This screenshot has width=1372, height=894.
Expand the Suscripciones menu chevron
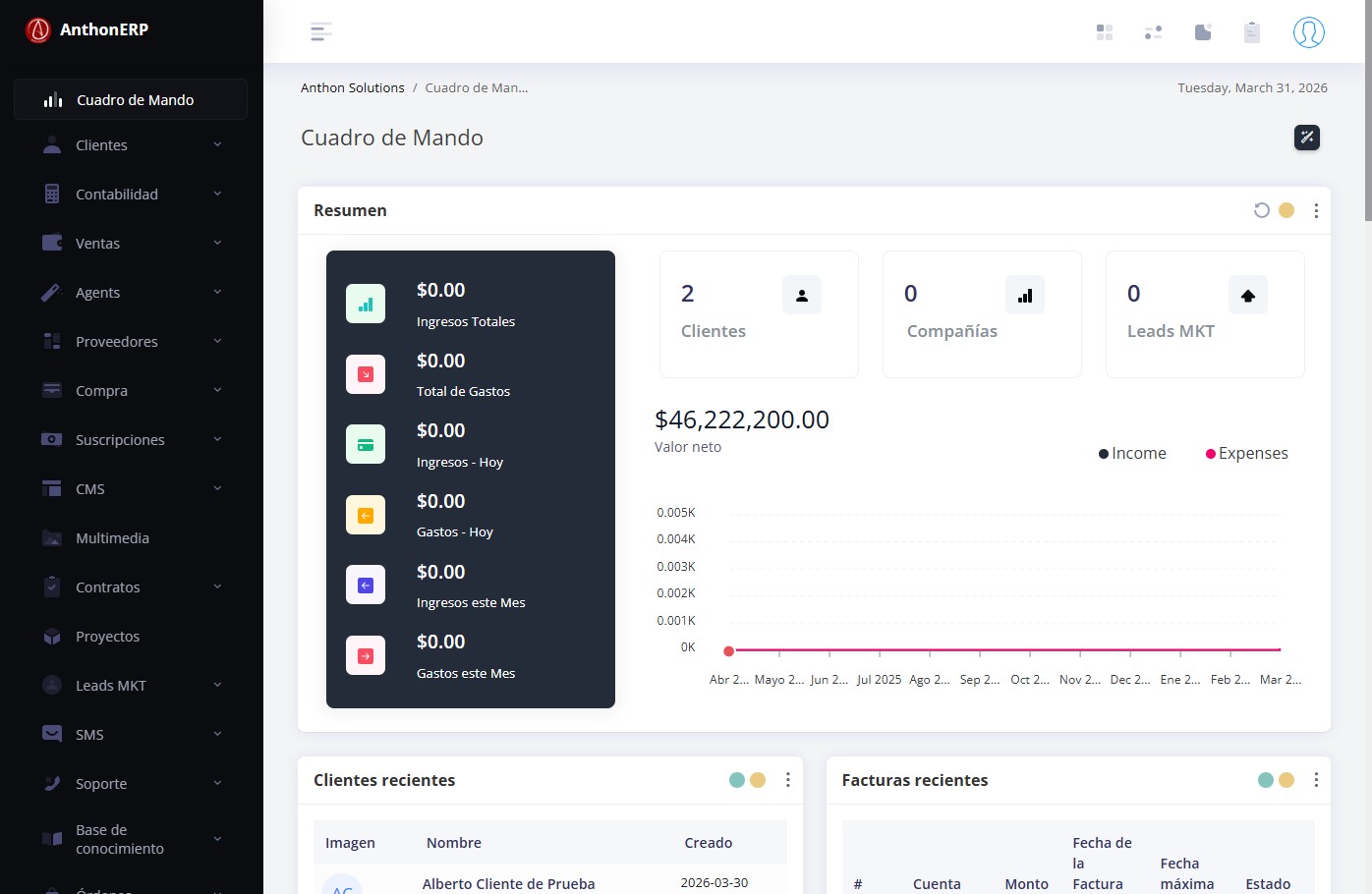coord(217,439)
